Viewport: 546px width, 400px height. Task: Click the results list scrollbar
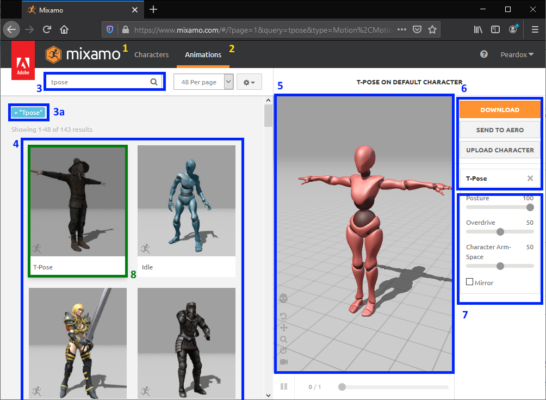pyautogui.click(x=268, y=116)
